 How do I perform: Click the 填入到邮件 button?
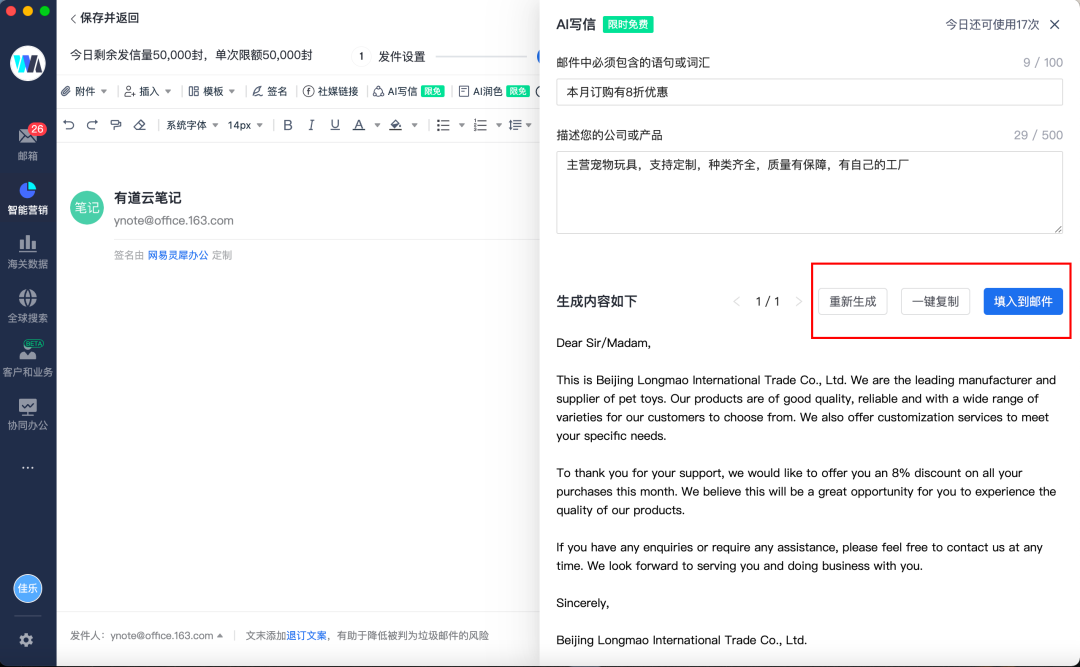click(x=1022, y=301)
